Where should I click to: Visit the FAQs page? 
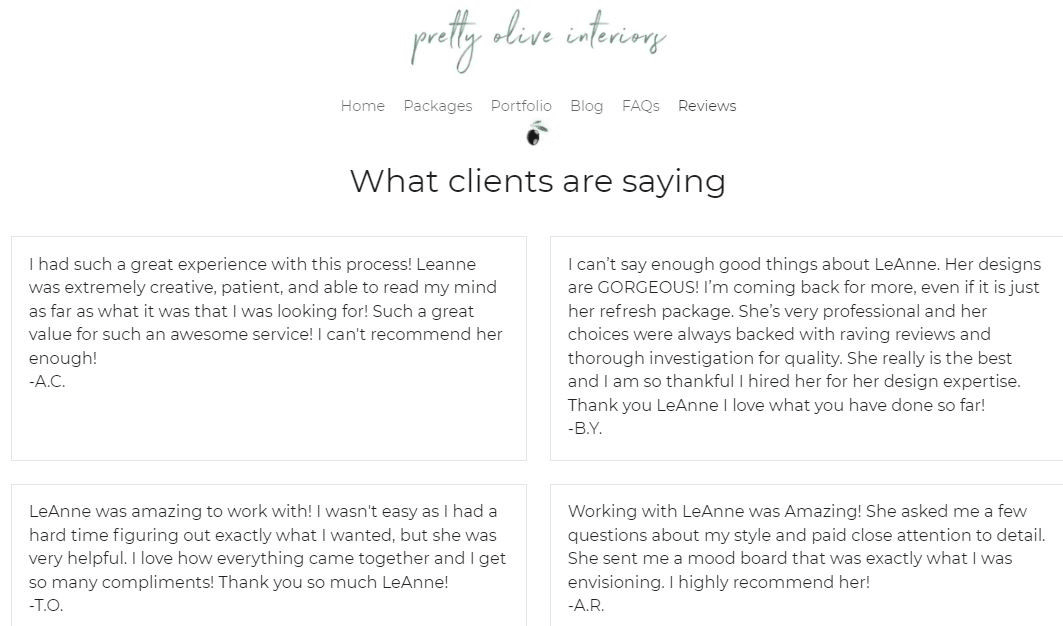click(x=640, y=106)
